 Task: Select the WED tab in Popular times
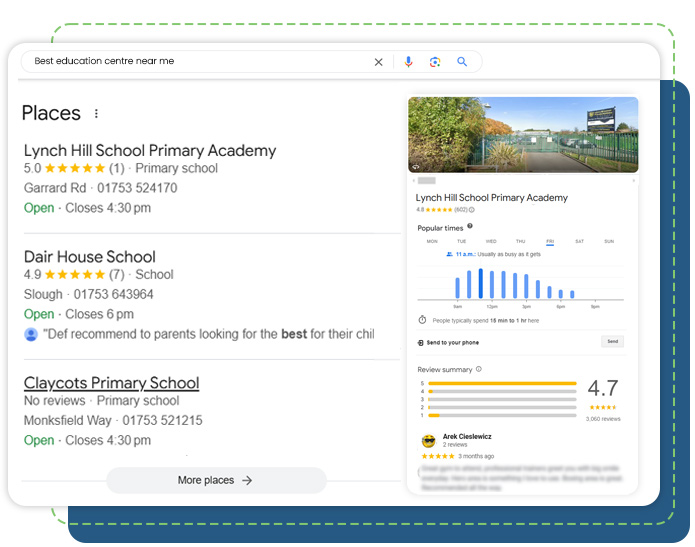pos(491,242)
